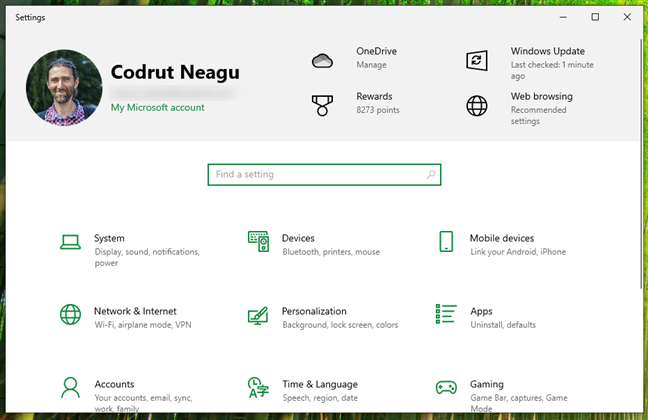Click the 8273 points text
648x420 pixels.
(x=378, y=110)
